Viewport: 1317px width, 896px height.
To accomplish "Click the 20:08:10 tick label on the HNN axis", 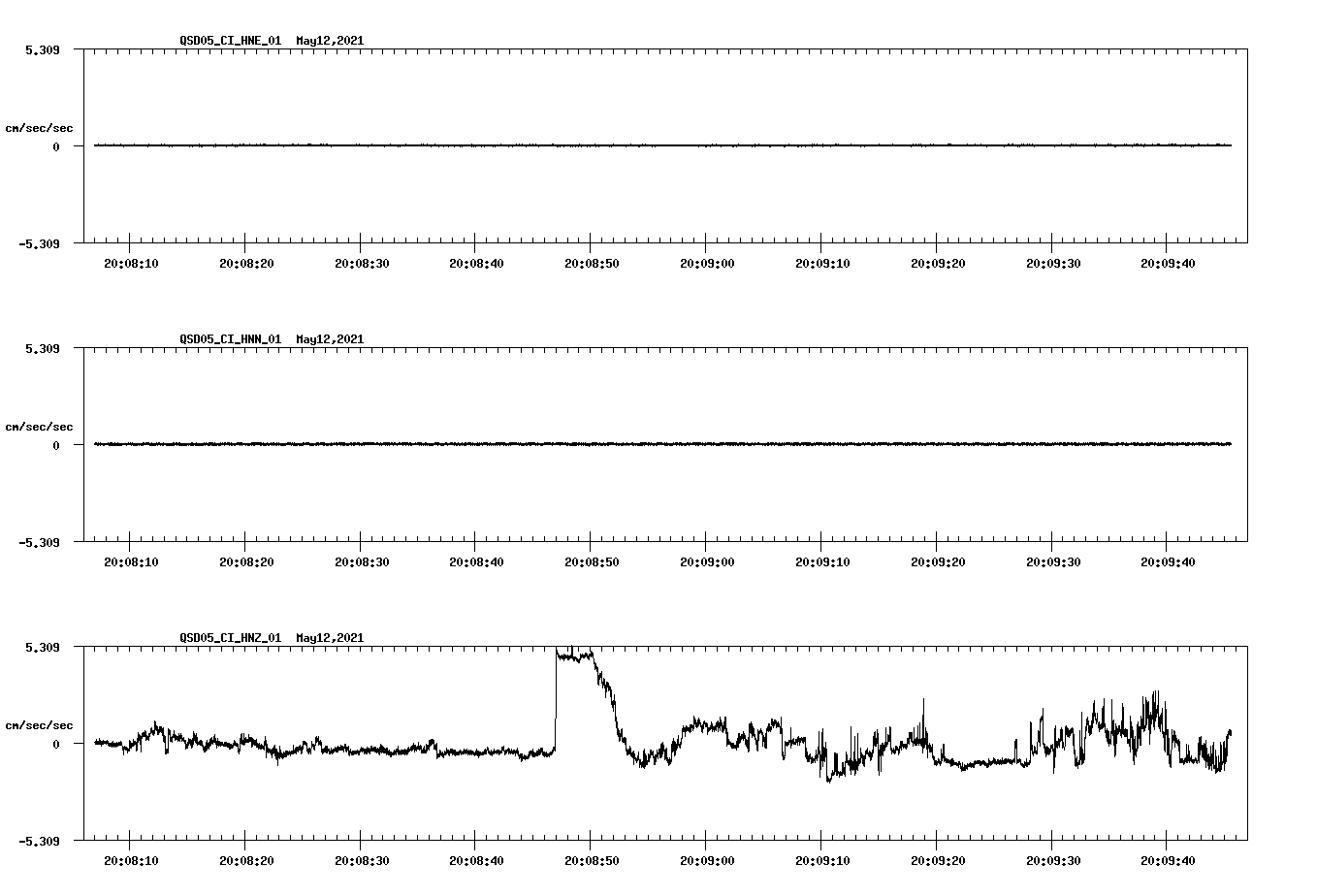I will click(x=133, y=560).
